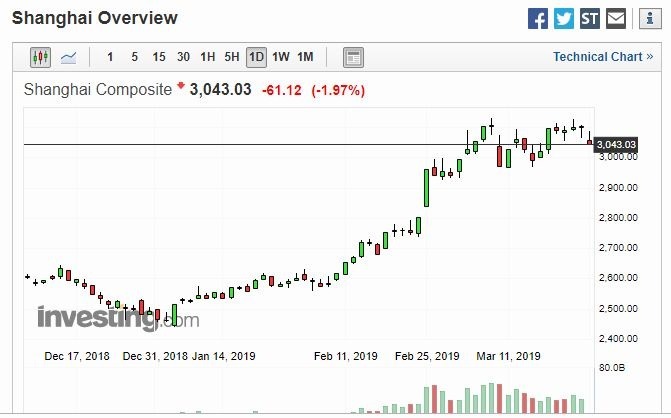
Task: Click the Dec 31, 2018 date label
Action: coord(155,356)
